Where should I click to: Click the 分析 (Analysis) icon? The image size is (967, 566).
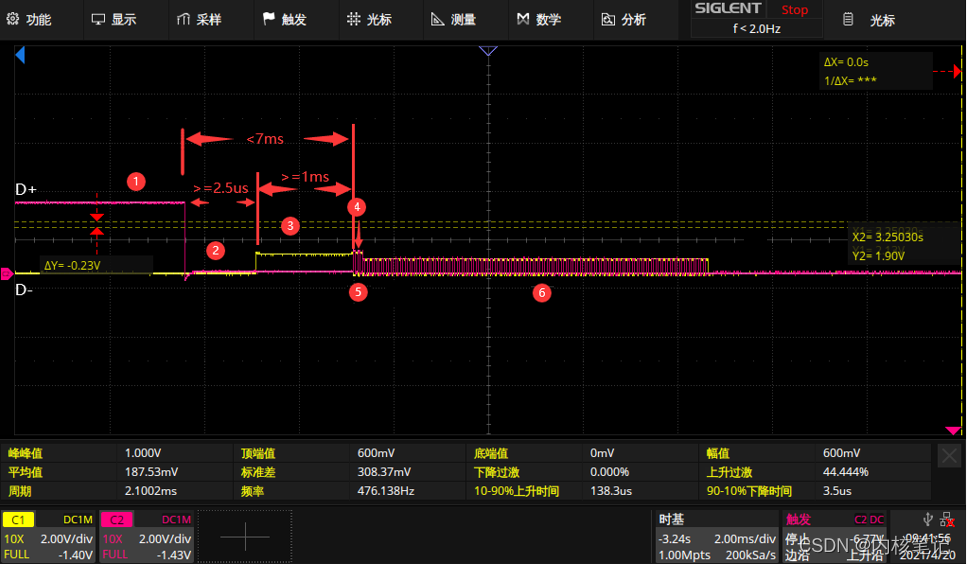tap(608, 20)
